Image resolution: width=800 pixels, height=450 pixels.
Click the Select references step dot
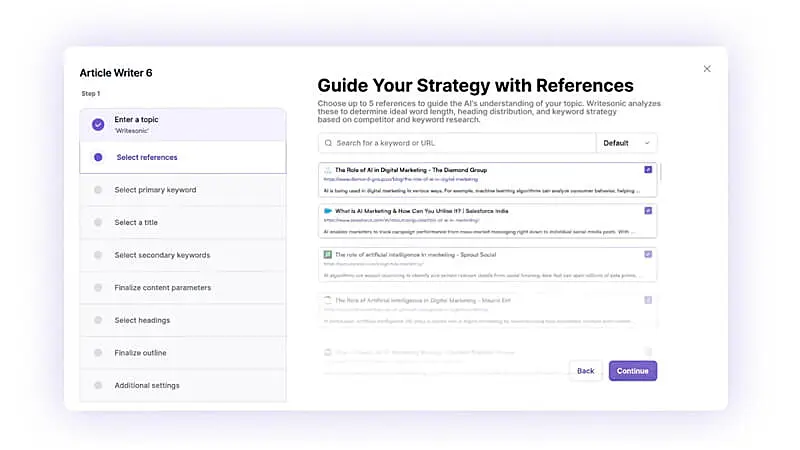[98, 157]
